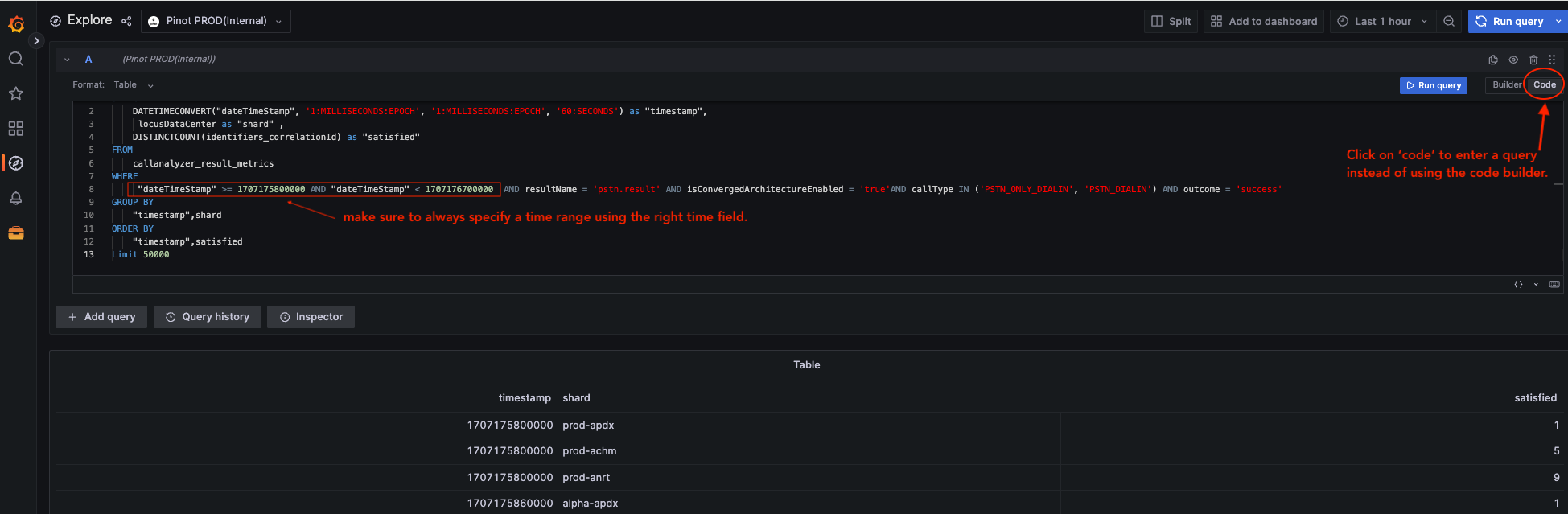The width and height of the screenshot is (1568, 514).
Task: Open the Inspector
Action: pos(311,317)
